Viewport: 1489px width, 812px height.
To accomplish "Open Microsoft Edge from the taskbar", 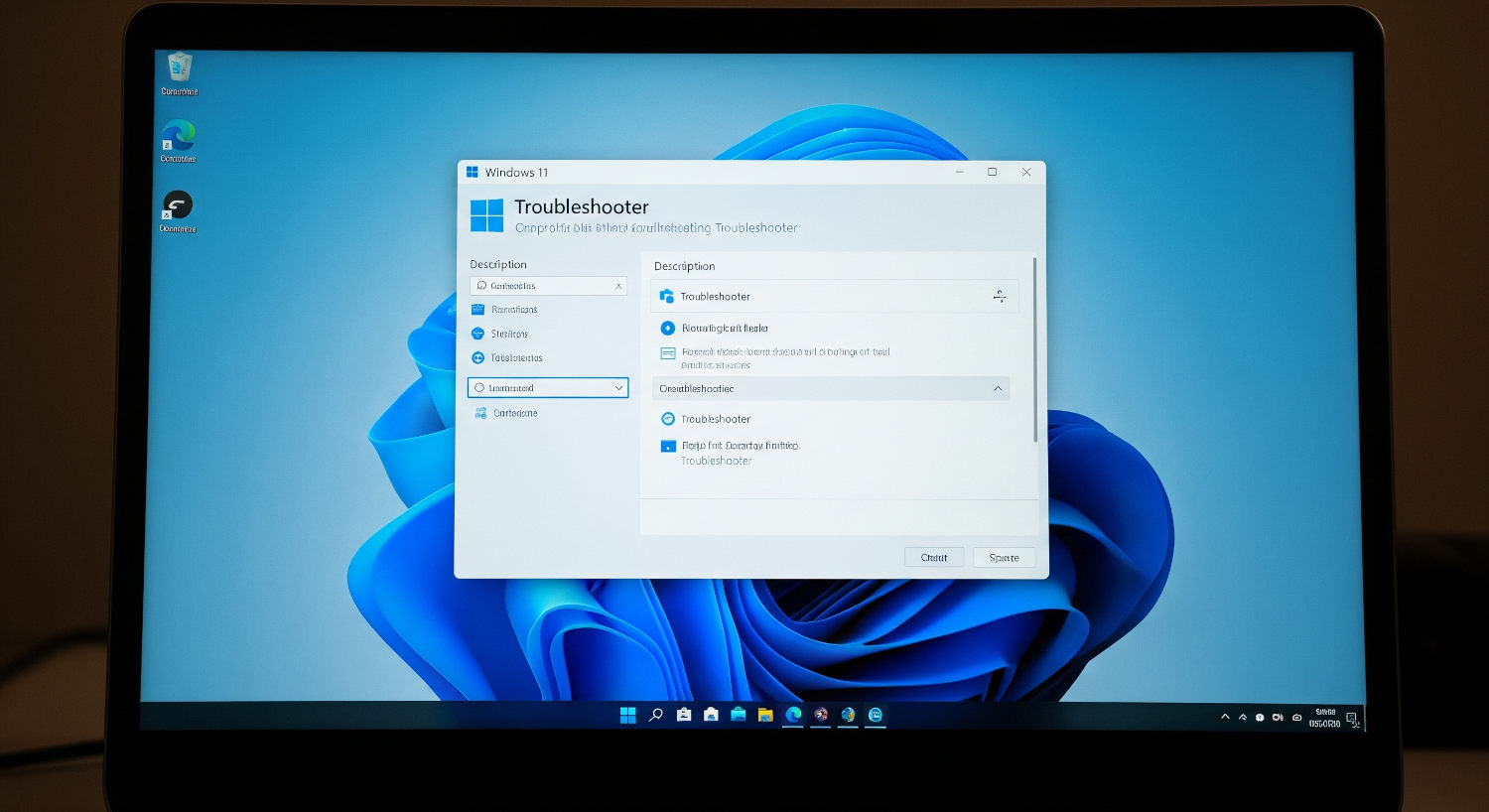I will (791, 714).
